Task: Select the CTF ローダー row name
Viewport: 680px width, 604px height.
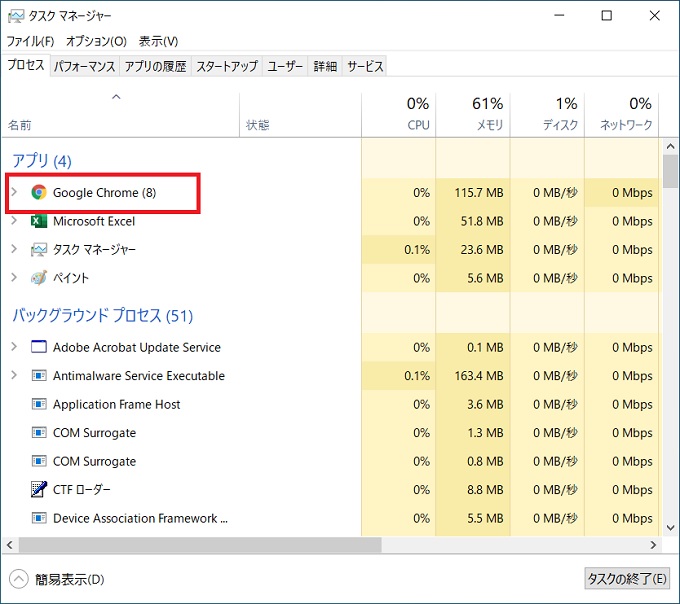Action: 82,490
